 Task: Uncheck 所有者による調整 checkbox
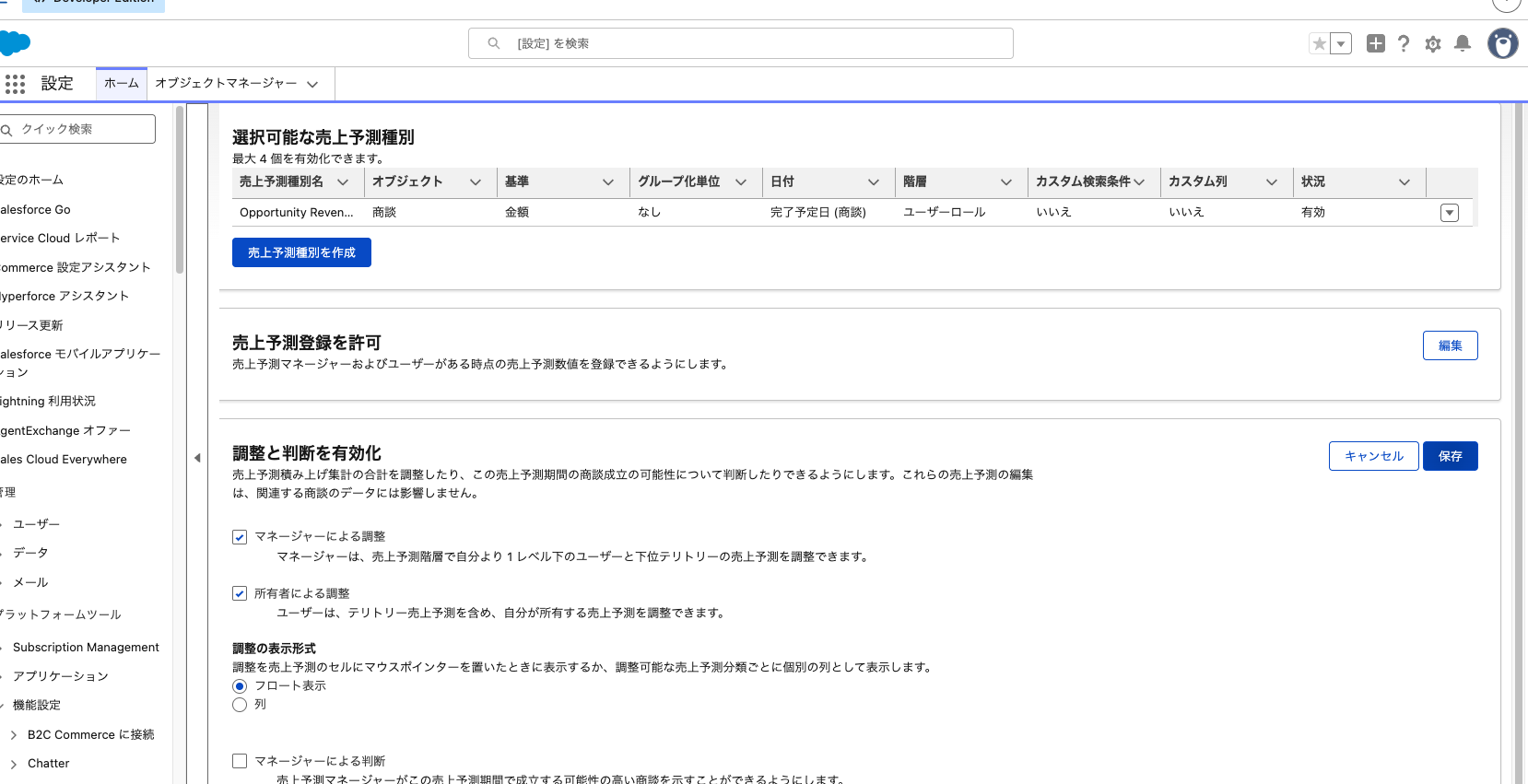coord(240,593)
